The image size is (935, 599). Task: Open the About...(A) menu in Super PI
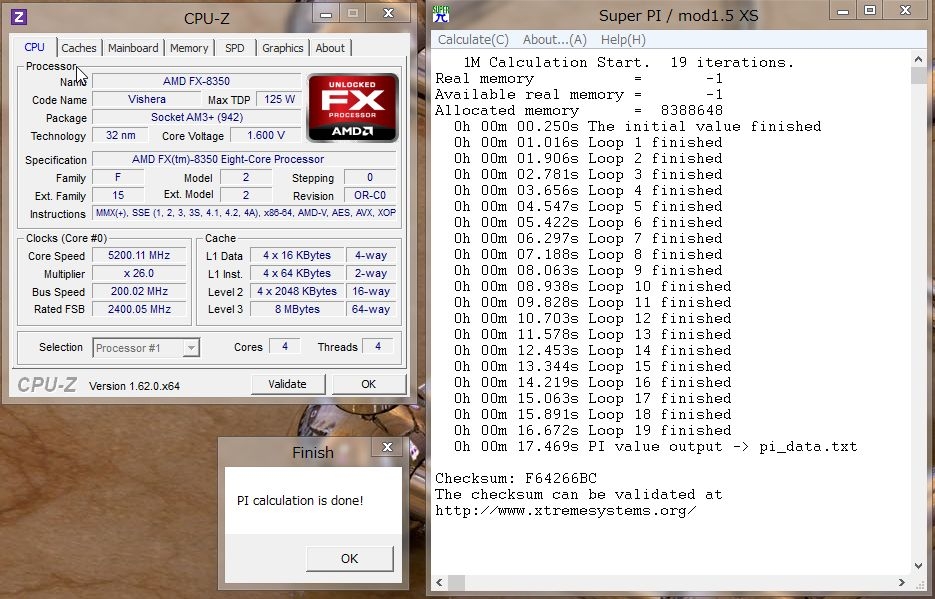coord(555,39)
